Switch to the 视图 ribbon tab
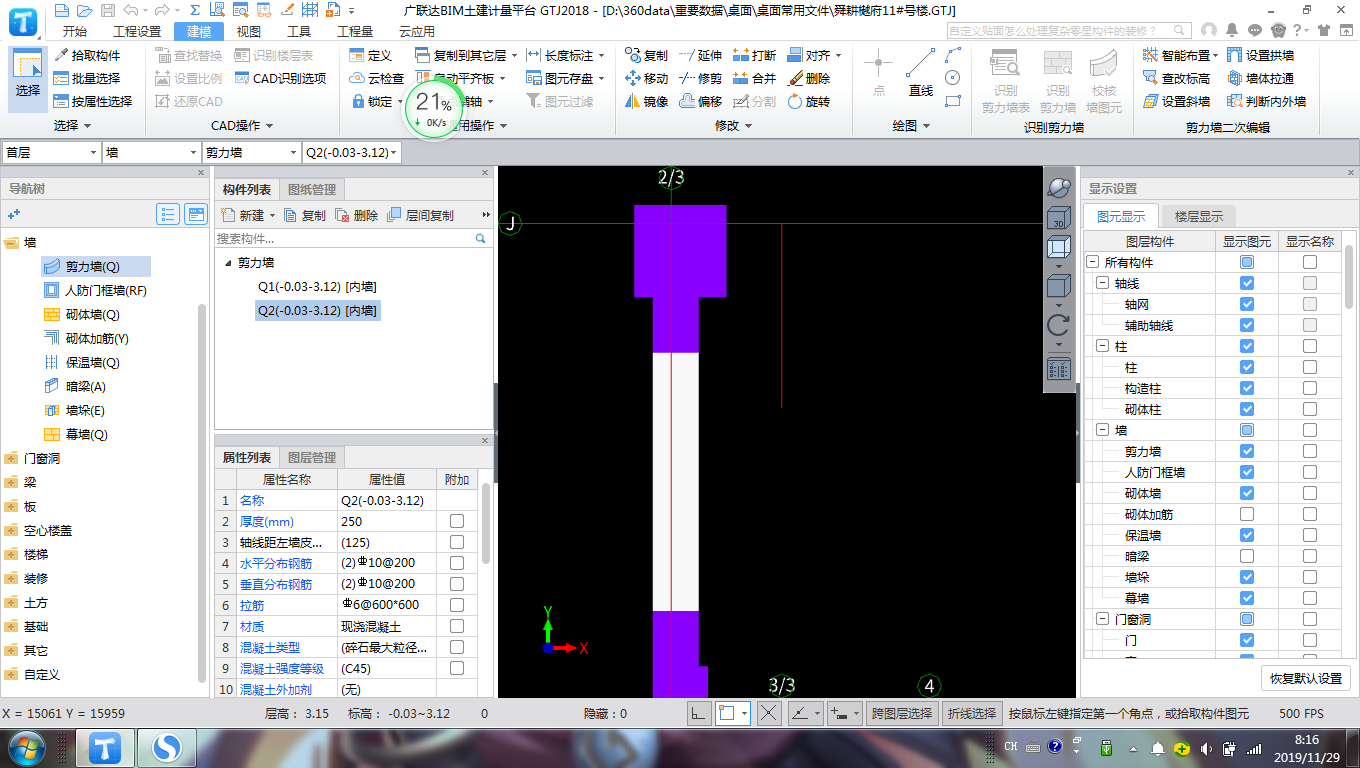This screenshot has height=768, width=1360. (x=249, y=31)
